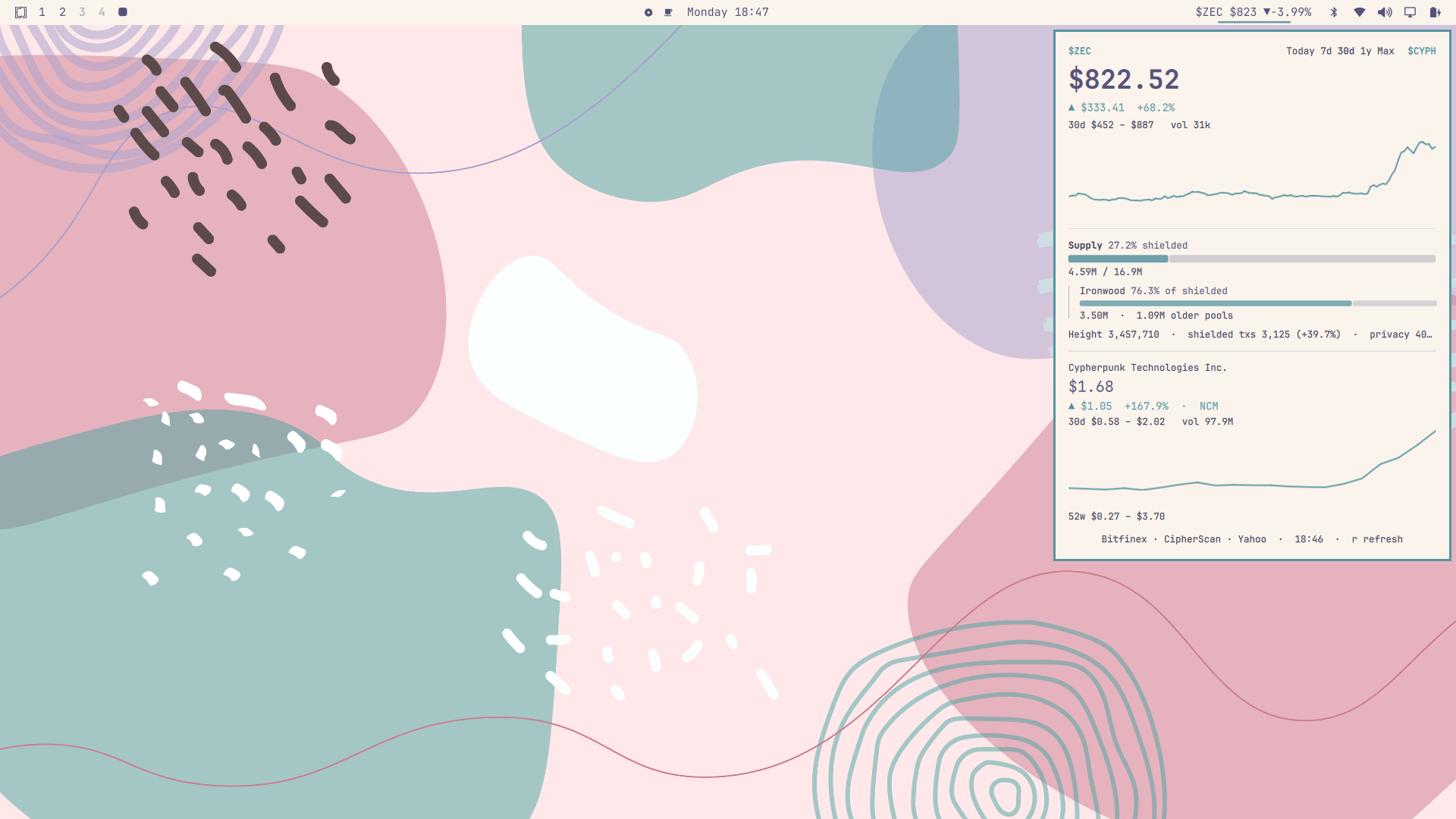Viewport: 1456px width, 819px height.
Task: Click the Ironwood pool progress bar
Action: pyautogui.click(x=1258, y=303)
